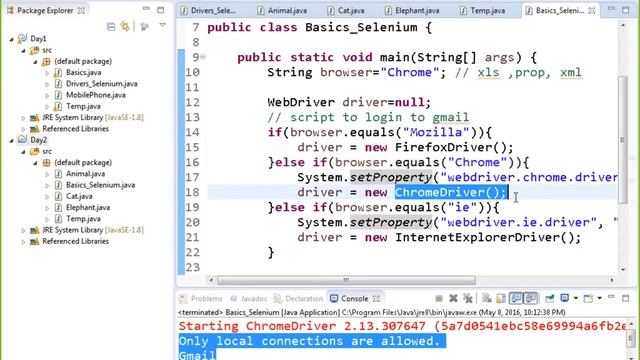Select Elephant.java in Package Explorer tree
This screenshot has width=640, height=360.
click(x=88, y=207)
